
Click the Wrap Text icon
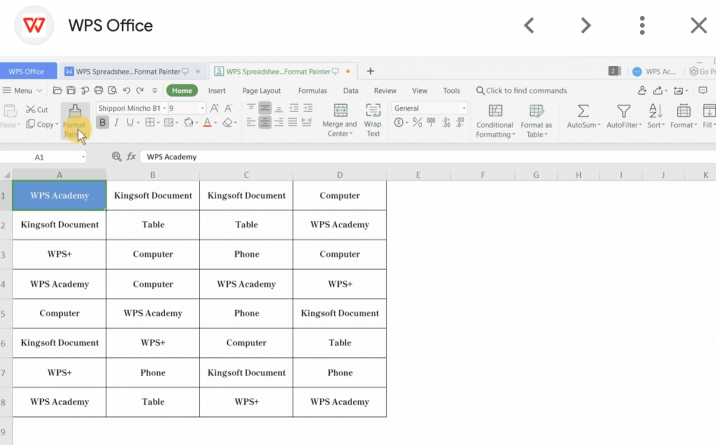click(373, 111)
